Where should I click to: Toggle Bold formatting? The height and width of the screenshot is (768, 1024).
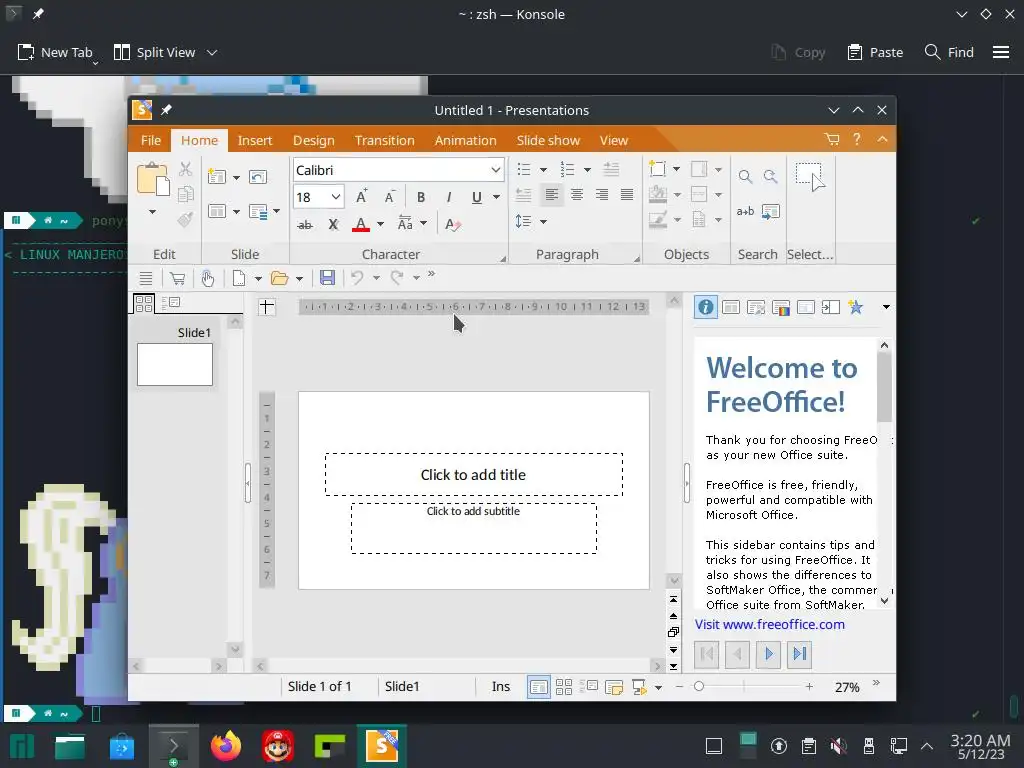pos(421,197)
